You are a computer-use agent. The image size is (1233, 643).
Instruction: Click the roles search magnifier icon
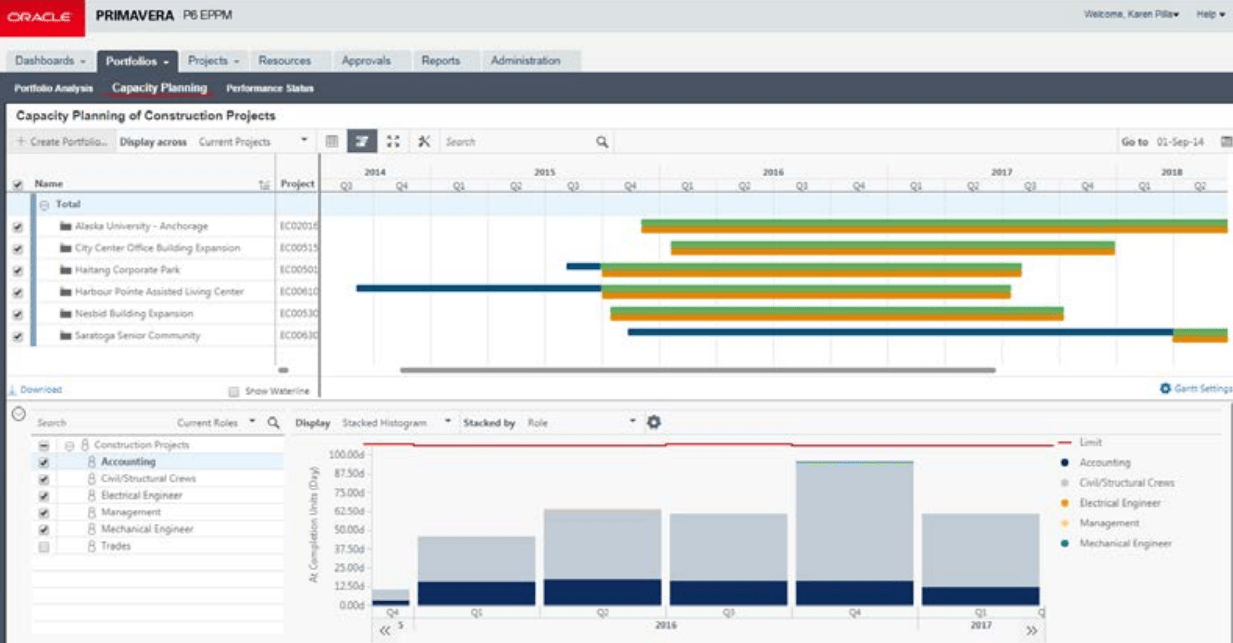(274, 423)
